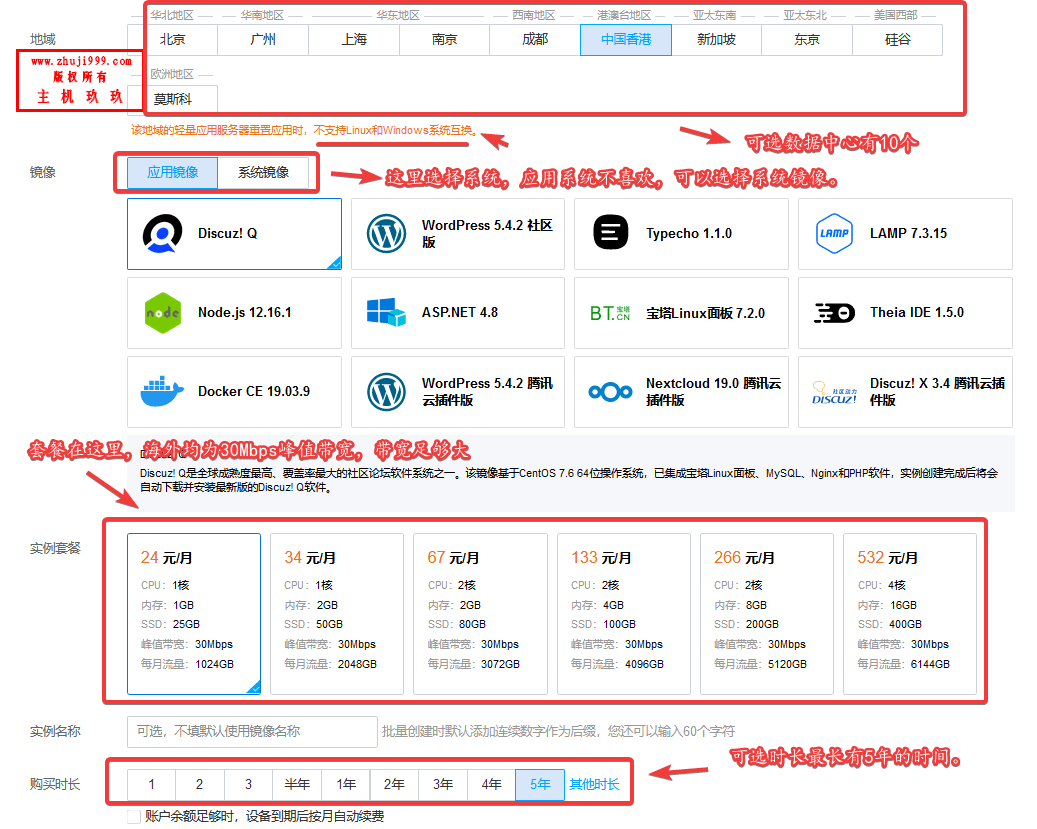Screen dimensions: 1037x829
Task: Click the Node.js green hexagon icon
Action: 162,313
